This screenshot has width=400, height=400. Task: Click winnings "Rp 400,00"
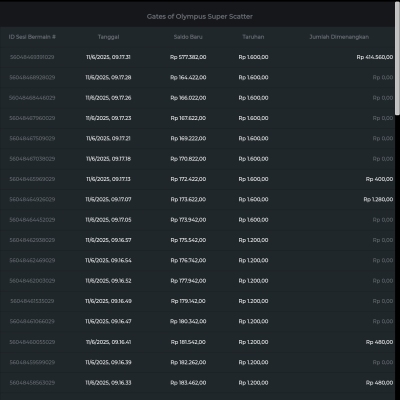(x=379, y=179)
